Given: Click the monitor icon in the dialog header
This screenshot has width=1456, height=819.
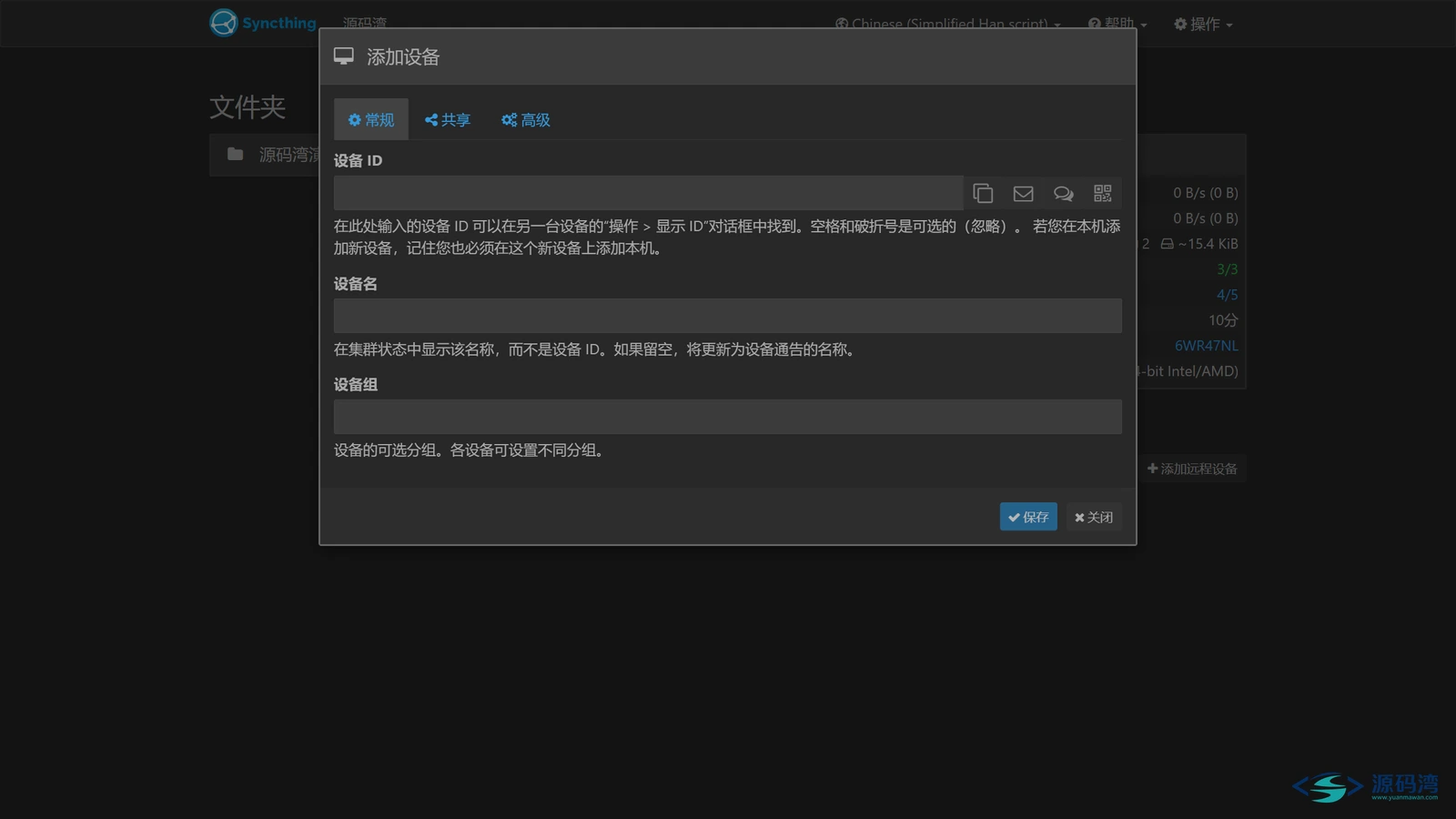Looking at the screenshot, I should (x=344, y=56).
